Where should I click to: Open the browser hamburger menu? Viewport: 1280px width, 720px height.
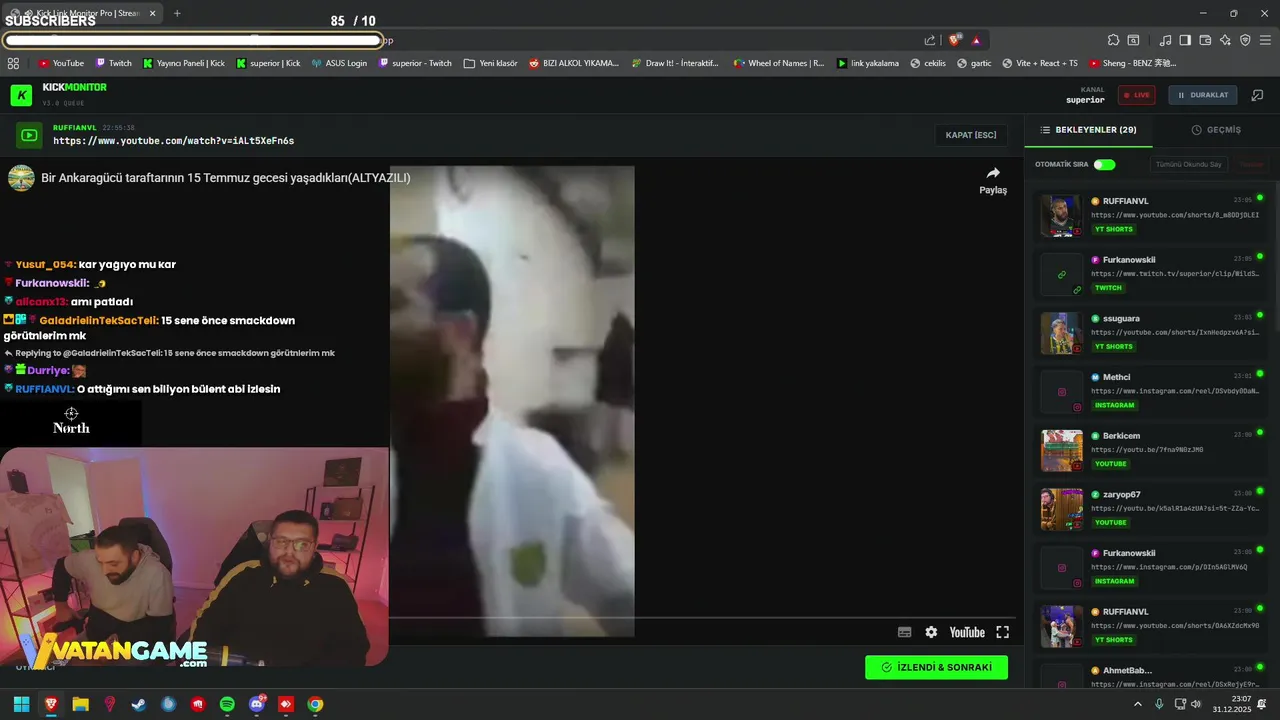1265,40
